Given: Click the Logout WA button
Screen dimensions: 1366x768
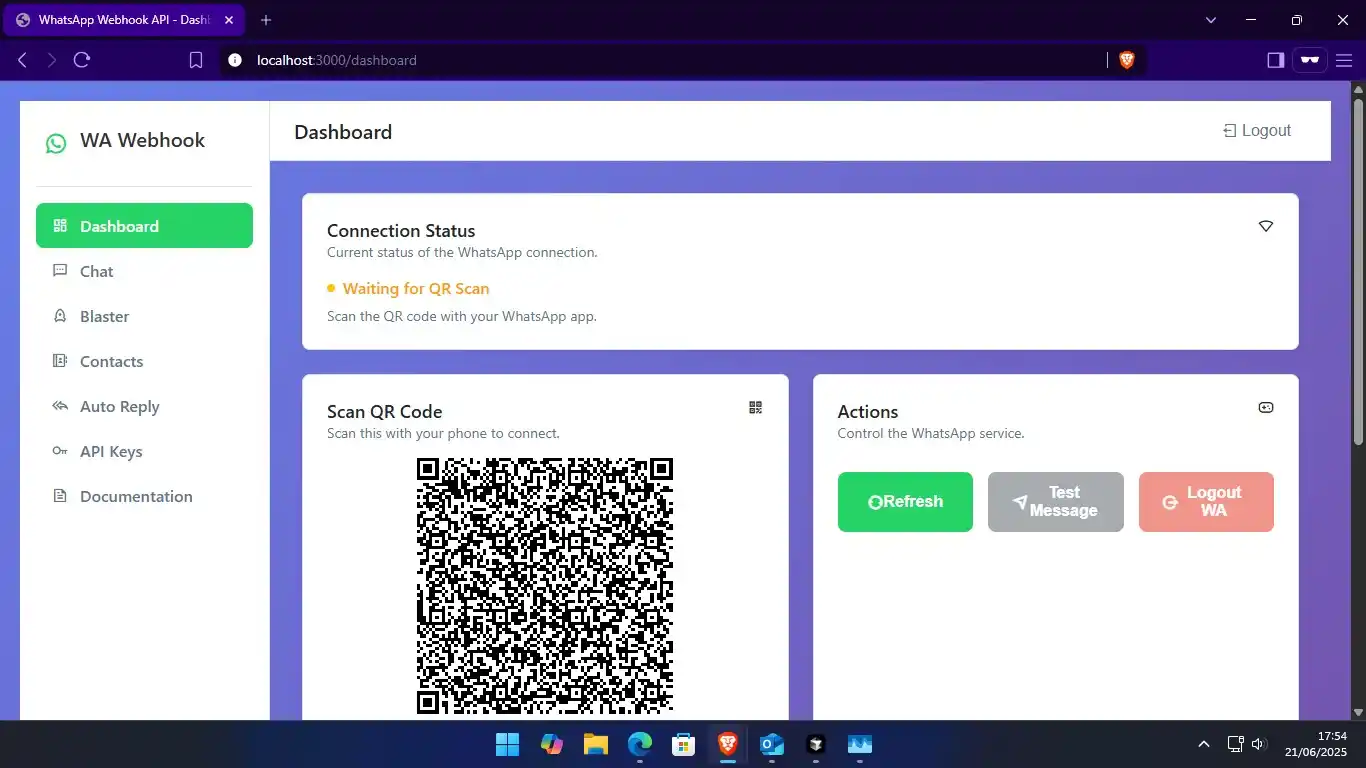Looking at the screenshot, I should pos(1206,502).
